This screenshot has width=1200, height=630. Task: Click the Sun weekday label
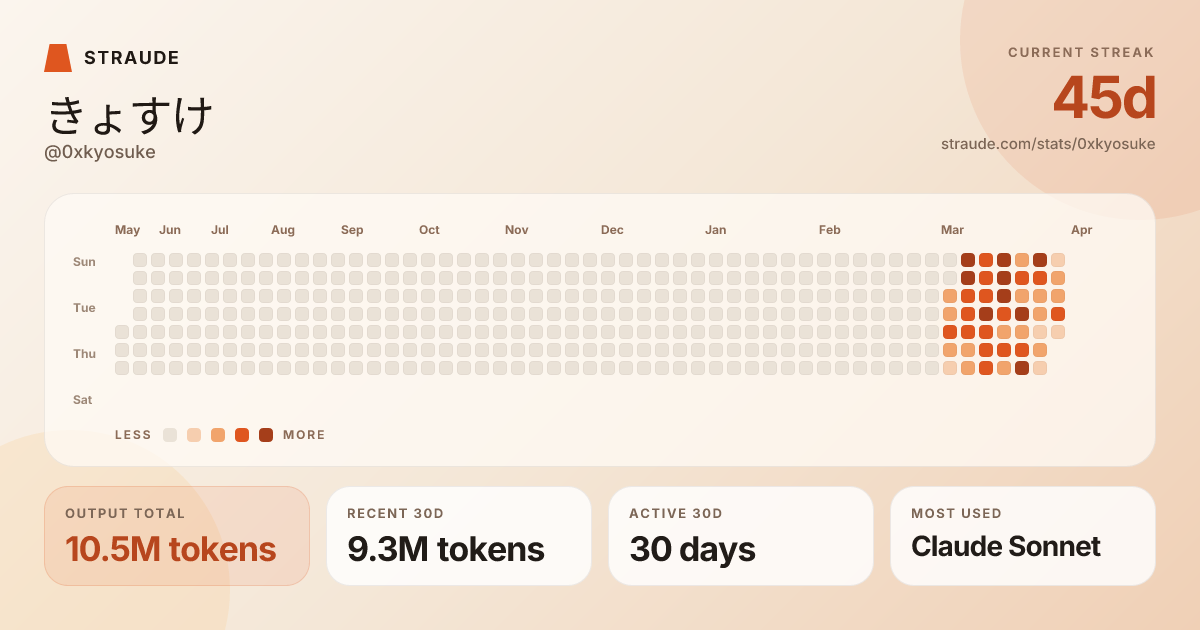pos(84,262)
